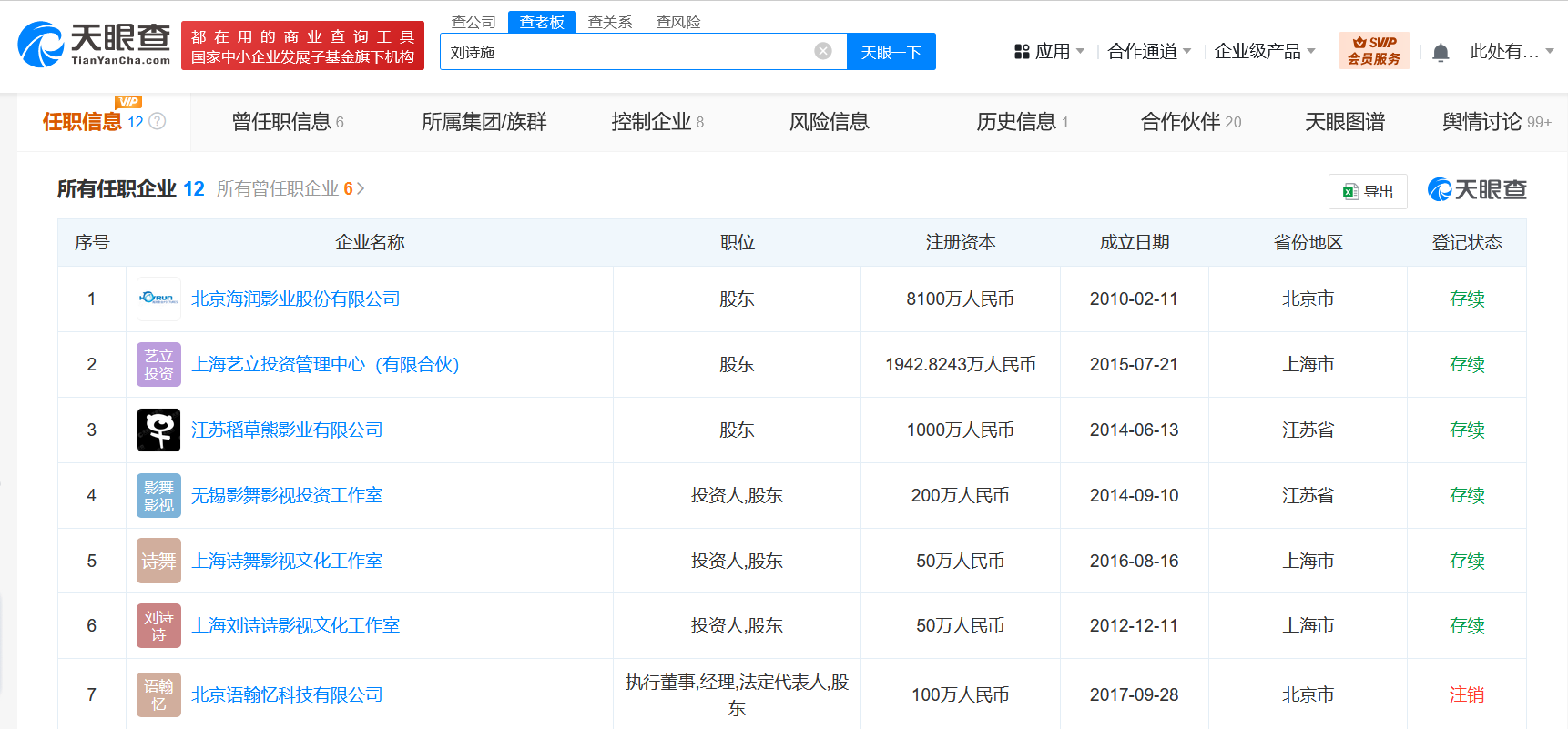
Task: Open 上海刘诗诗影视文化工作室 link
Action: coord(296,625)
